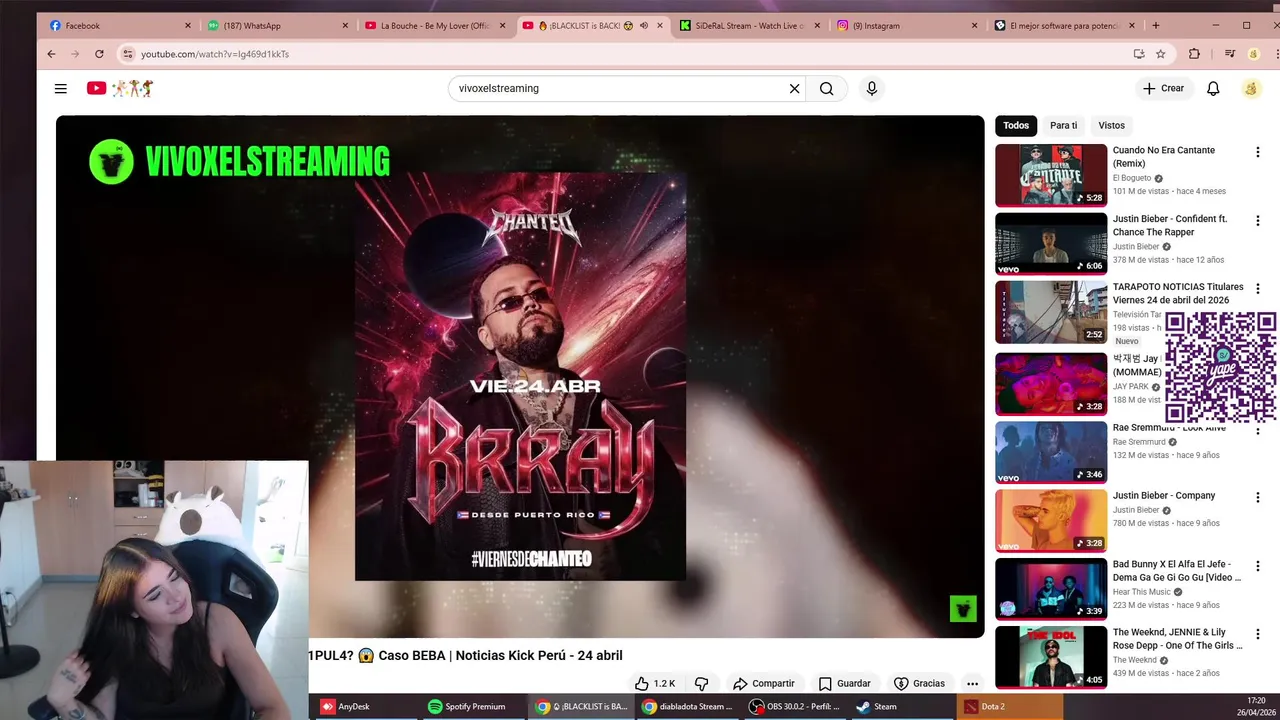Click El Bogueto channel name
The height and width of the screenshot is (720, 1280).
click(1132, 178)
